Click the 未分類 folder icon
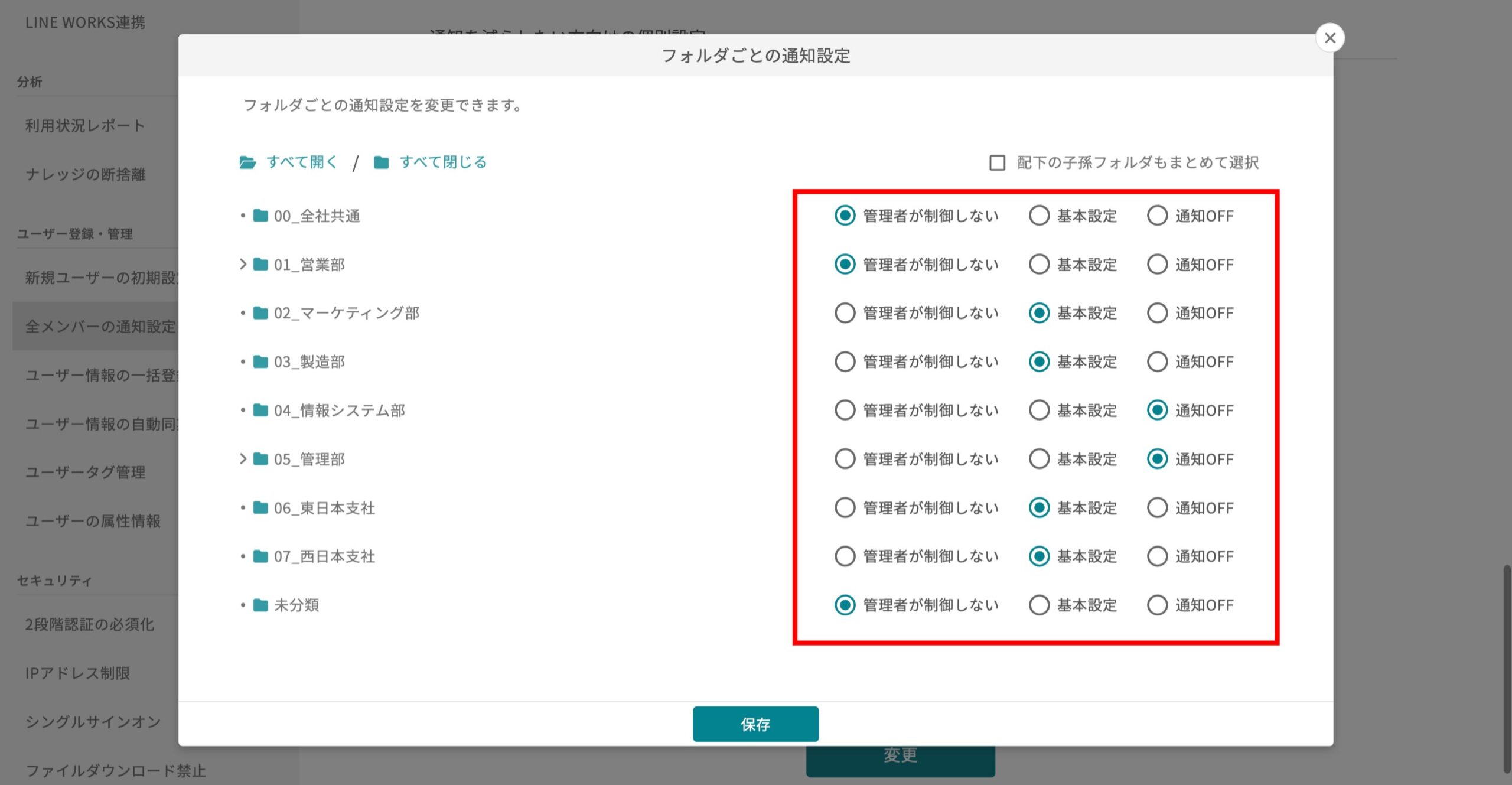Screen dimensions: 1512x785 260,605
